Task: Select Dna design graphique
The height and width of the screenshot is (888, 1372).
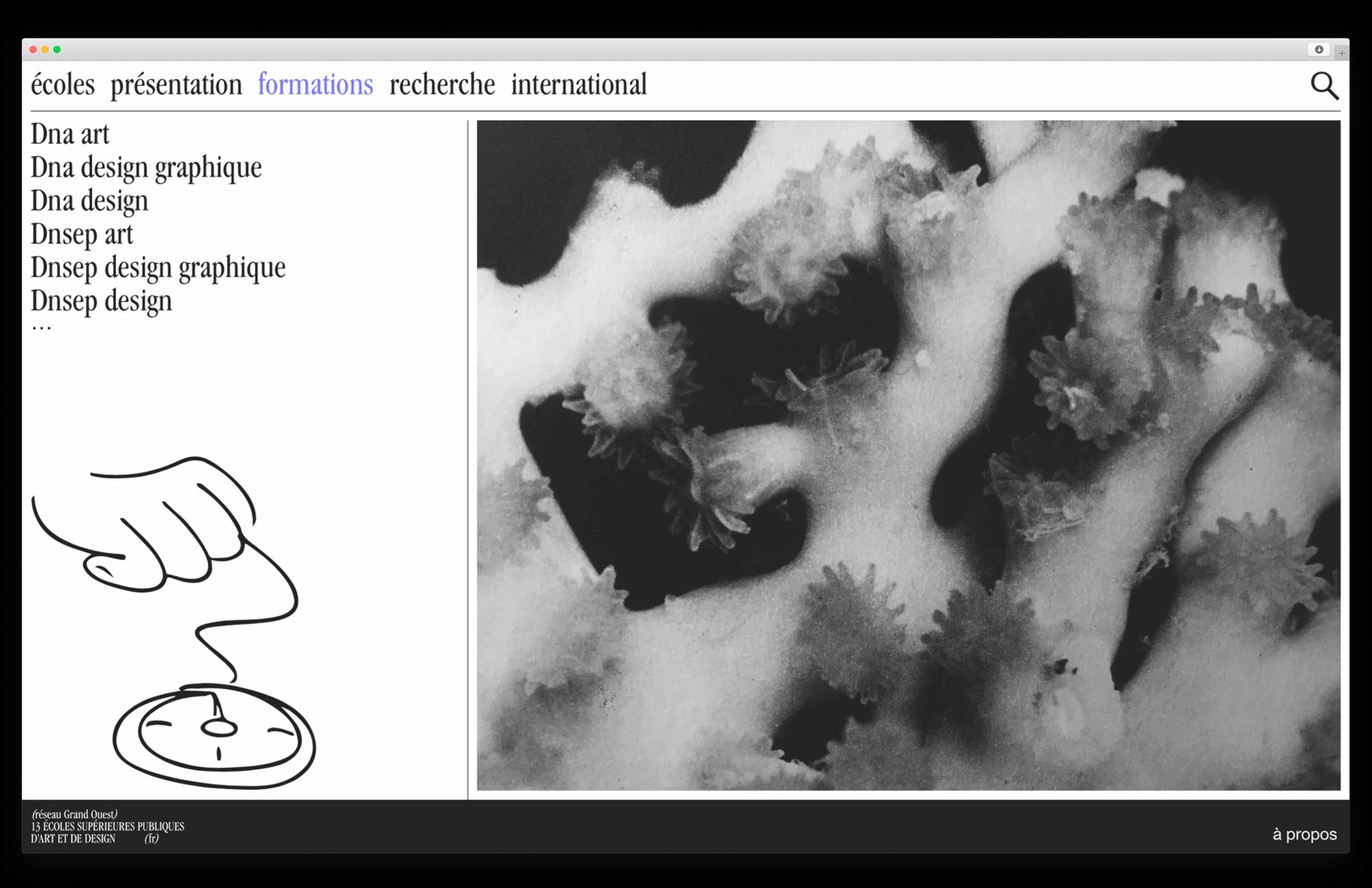Action: 146,168
